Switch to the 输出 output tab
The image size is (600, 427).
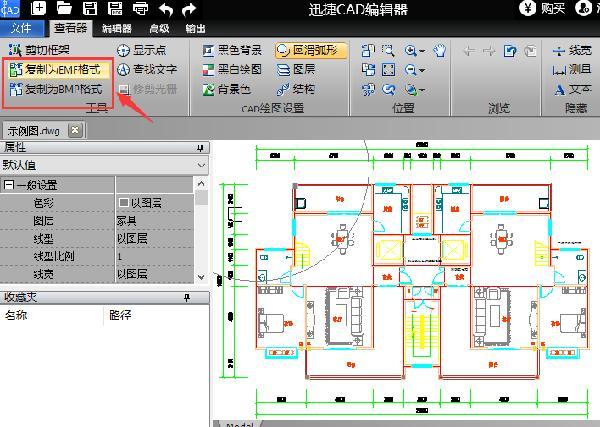(x=195, y=29)
